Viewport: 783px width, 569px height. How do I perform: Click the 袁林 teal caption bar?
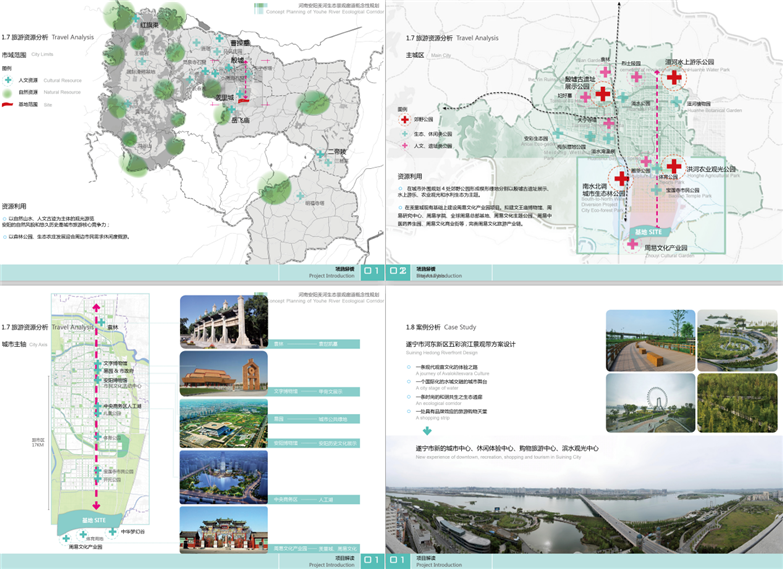click(316, 344)
